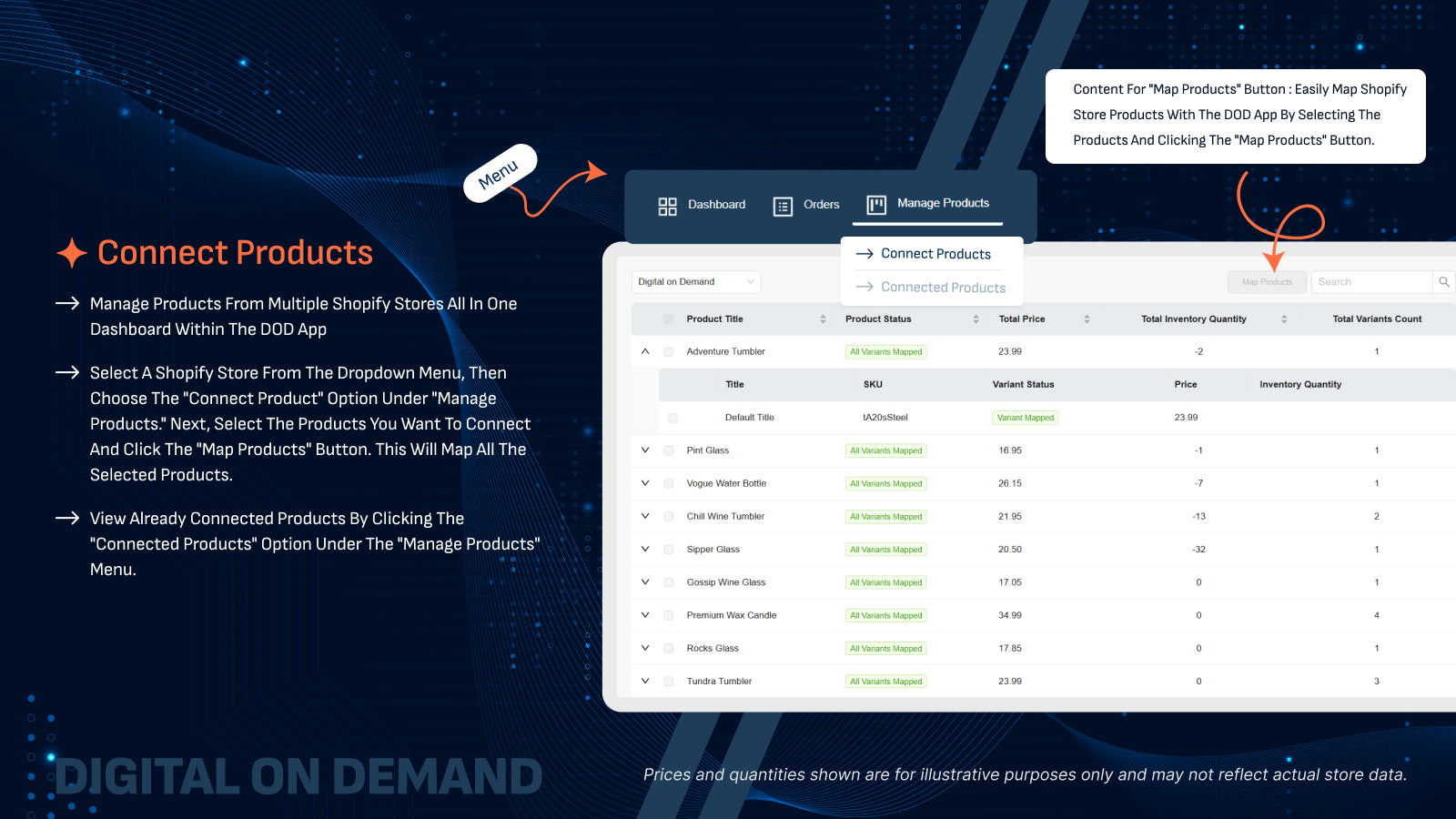Image resolution: width=1456 pixels, height=819 pixels.
Task: Click Sipper Glass product title
Action: 713,550
